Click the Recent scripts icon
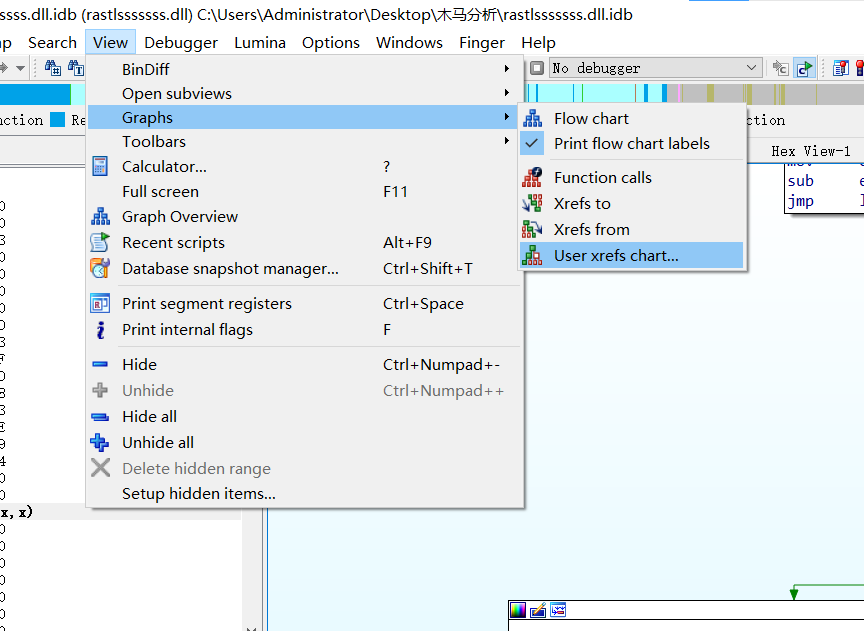Screen dimensions: 864x631 (100, 242)
